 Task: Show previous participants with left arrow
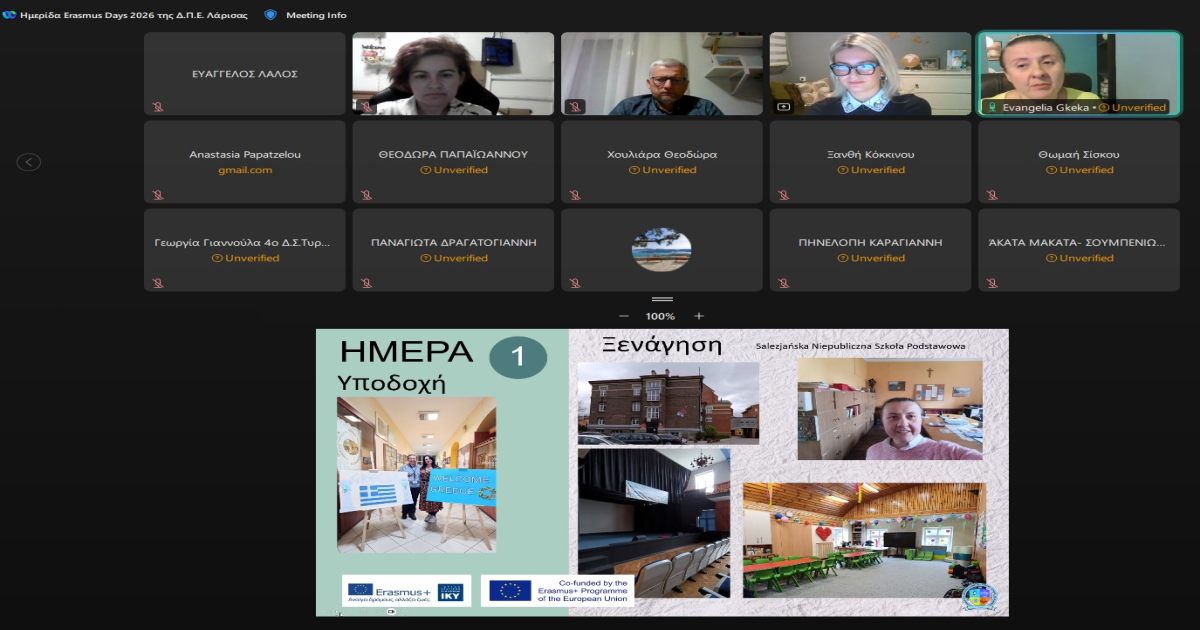click(29, 162)
